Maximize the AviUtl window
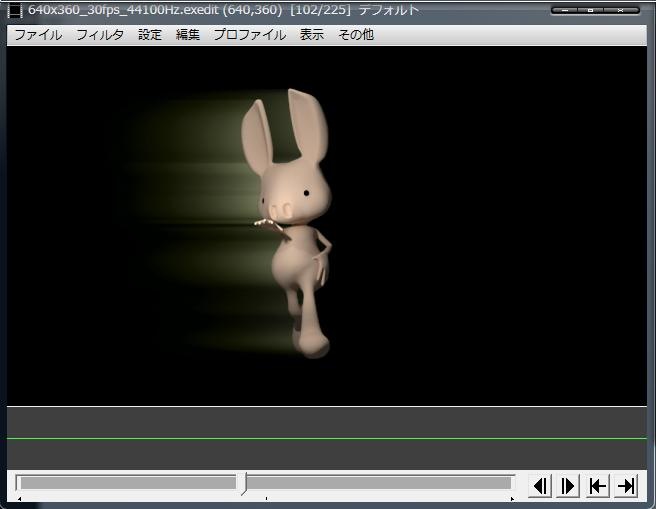 pyautogui.click(x=590, y=10)
